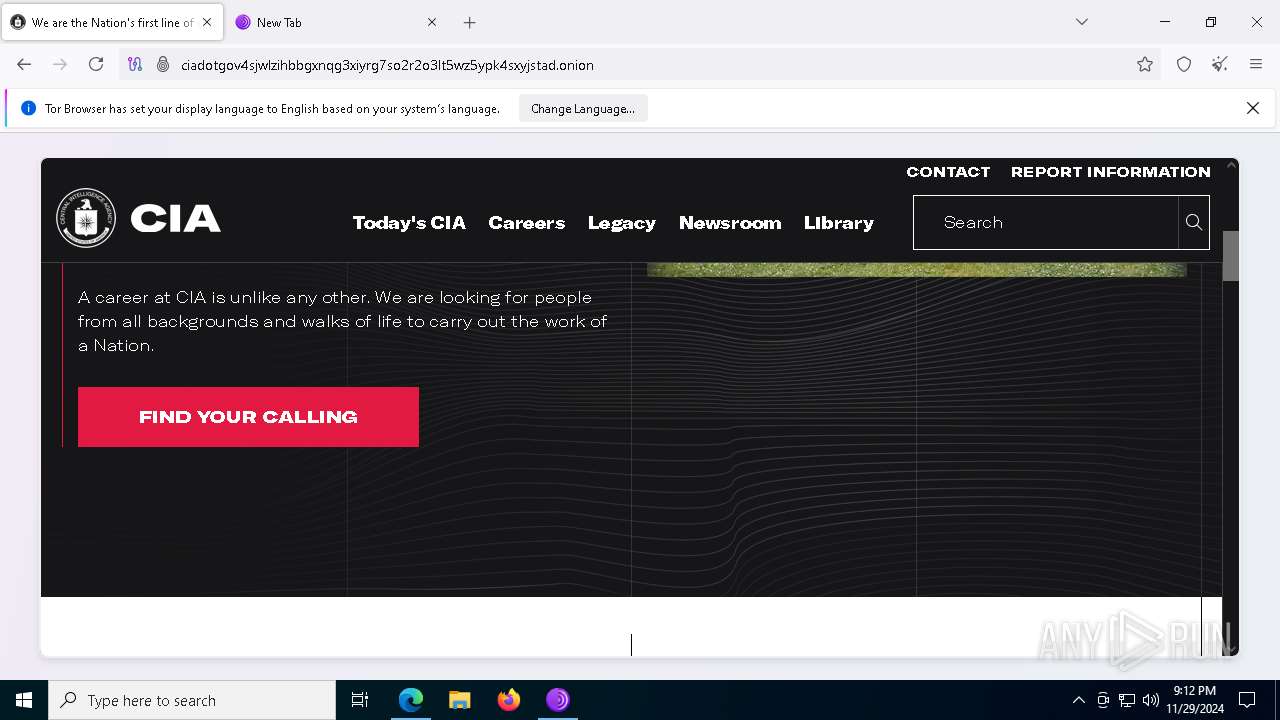
Task: Click the CIA site search field
Action: tap(1046, 222)
